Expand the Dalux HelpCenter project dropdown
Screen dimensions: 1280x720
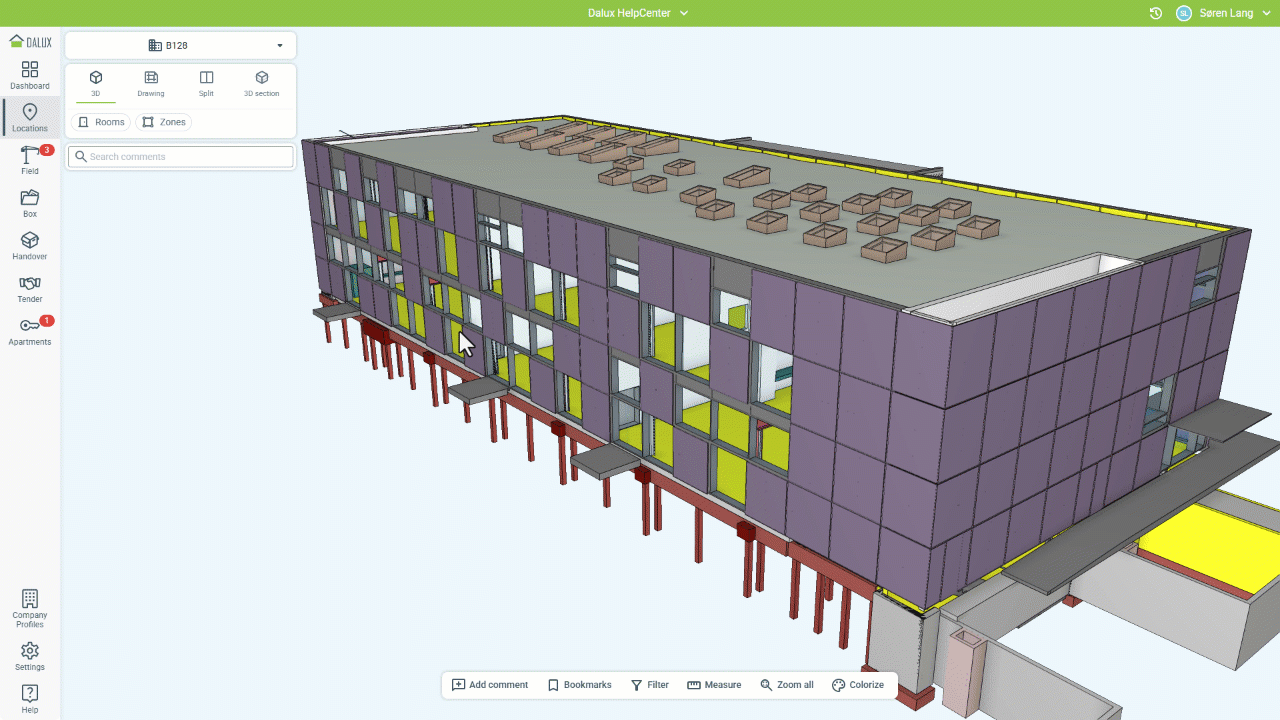638,14
